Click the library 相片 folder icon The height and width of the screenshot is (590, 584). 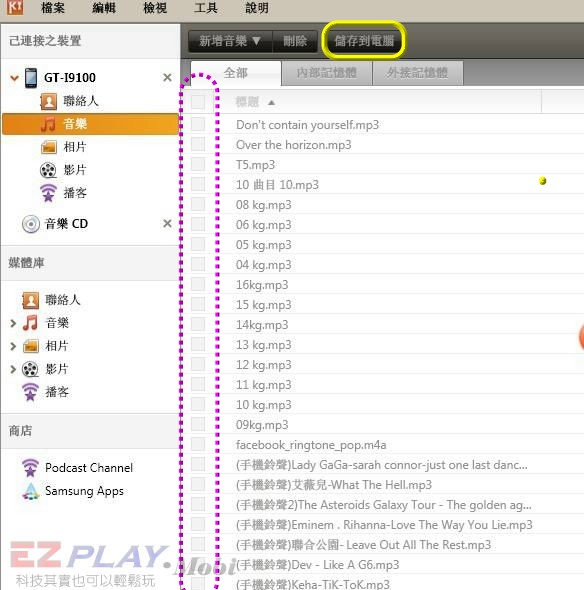(x=31, y=346)
